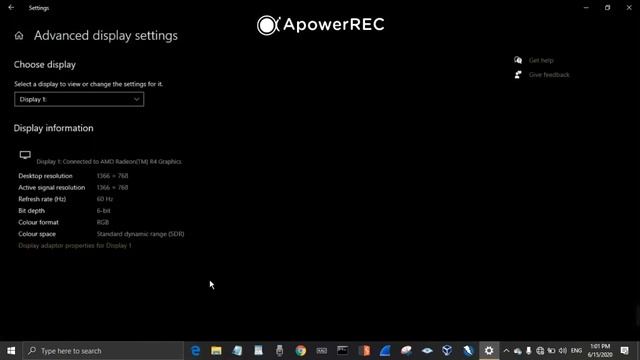Viewport: 640px width, 360px height.
Task: Click the monitor icon under Display information
Action: 25,155
